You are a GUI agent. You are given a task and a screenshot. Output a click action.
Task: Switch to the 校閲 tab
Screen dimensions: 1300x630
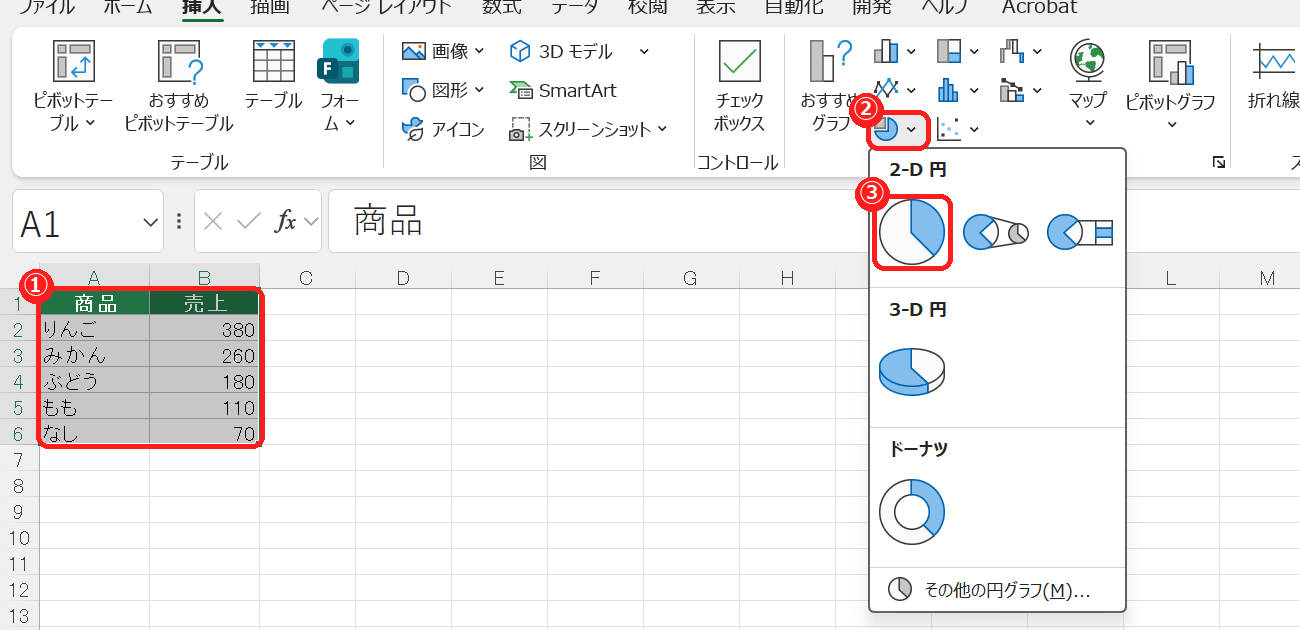click(649, 7)
